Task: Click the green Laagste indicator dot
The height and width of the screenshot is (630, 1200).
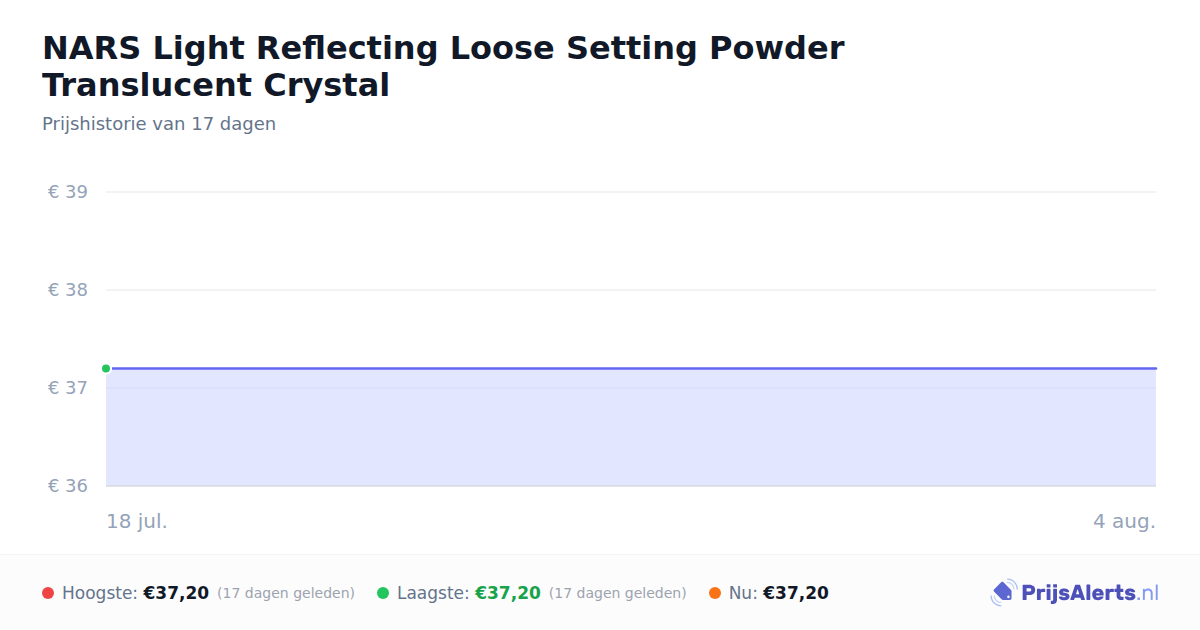Action: pyautogui.click(x=383, y=593)
